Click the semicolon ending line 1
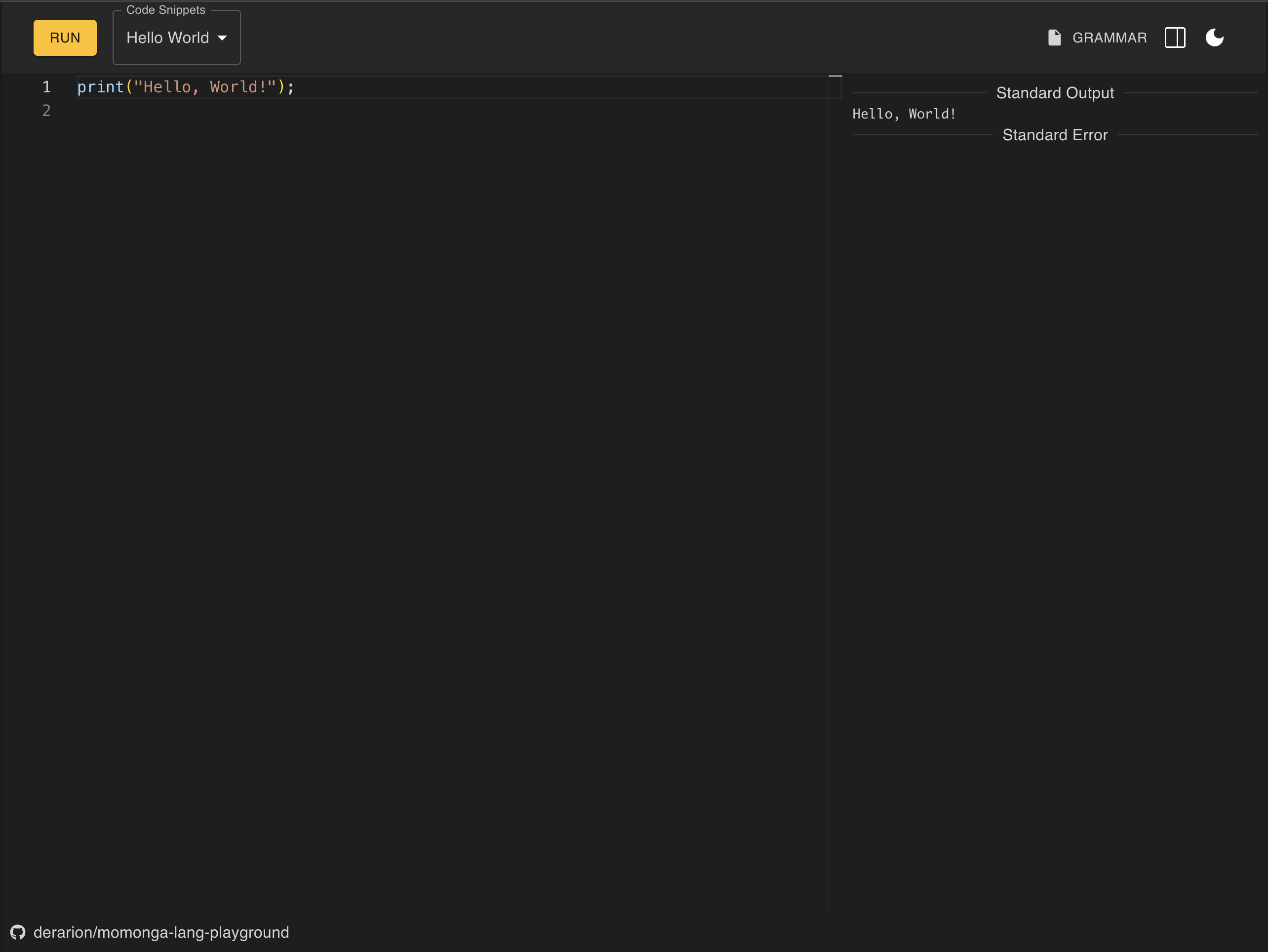 (291, 87)
